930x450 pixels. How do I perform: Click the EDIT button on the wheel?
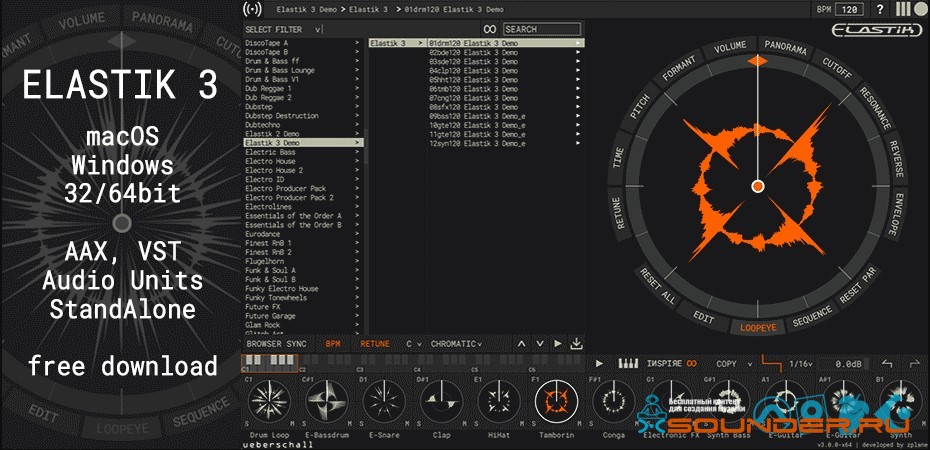tap(703, 318)
